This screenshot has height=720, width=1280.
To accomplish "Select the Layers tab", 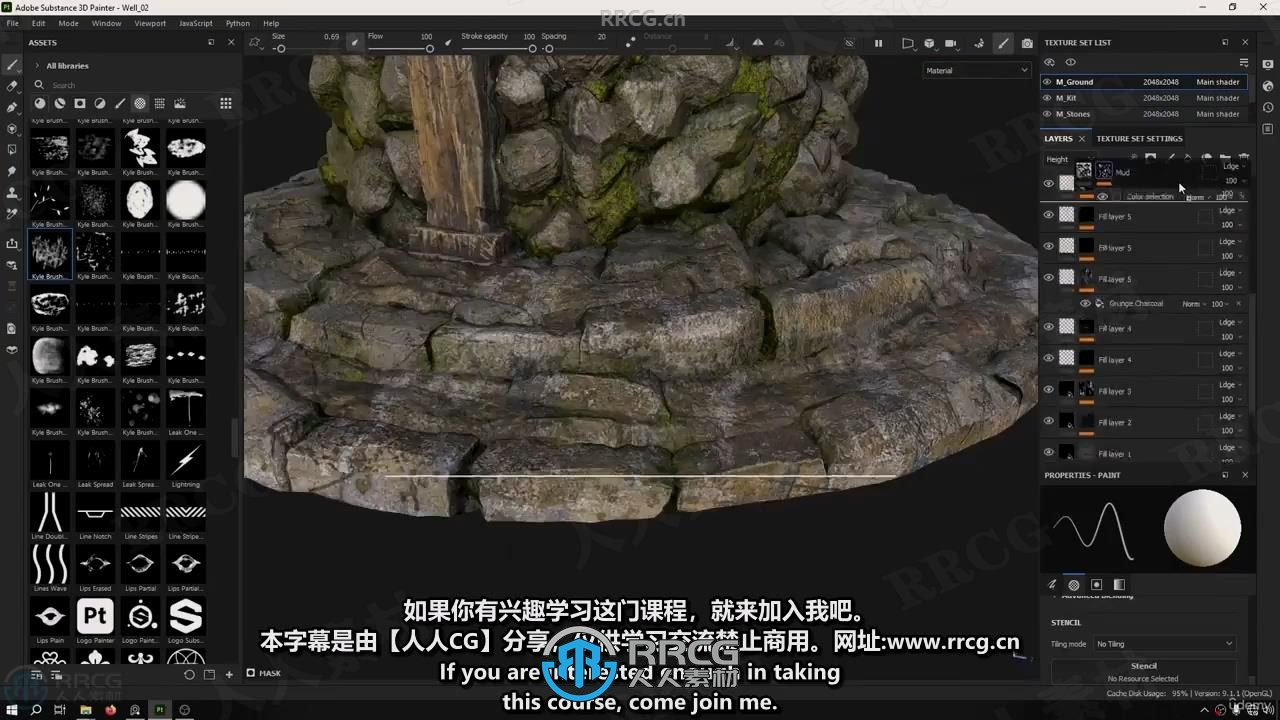I will (1058, 139).
